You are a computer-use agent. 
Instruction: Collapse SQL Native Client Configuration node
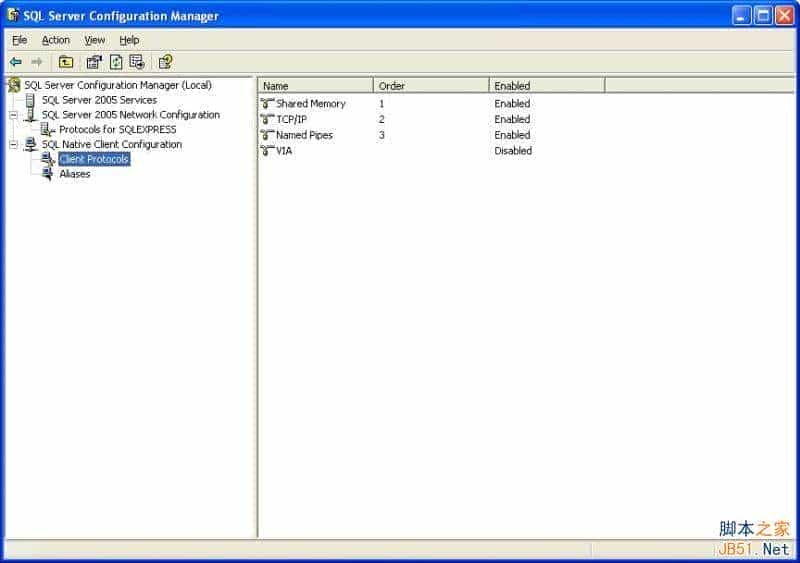(14, 144)
